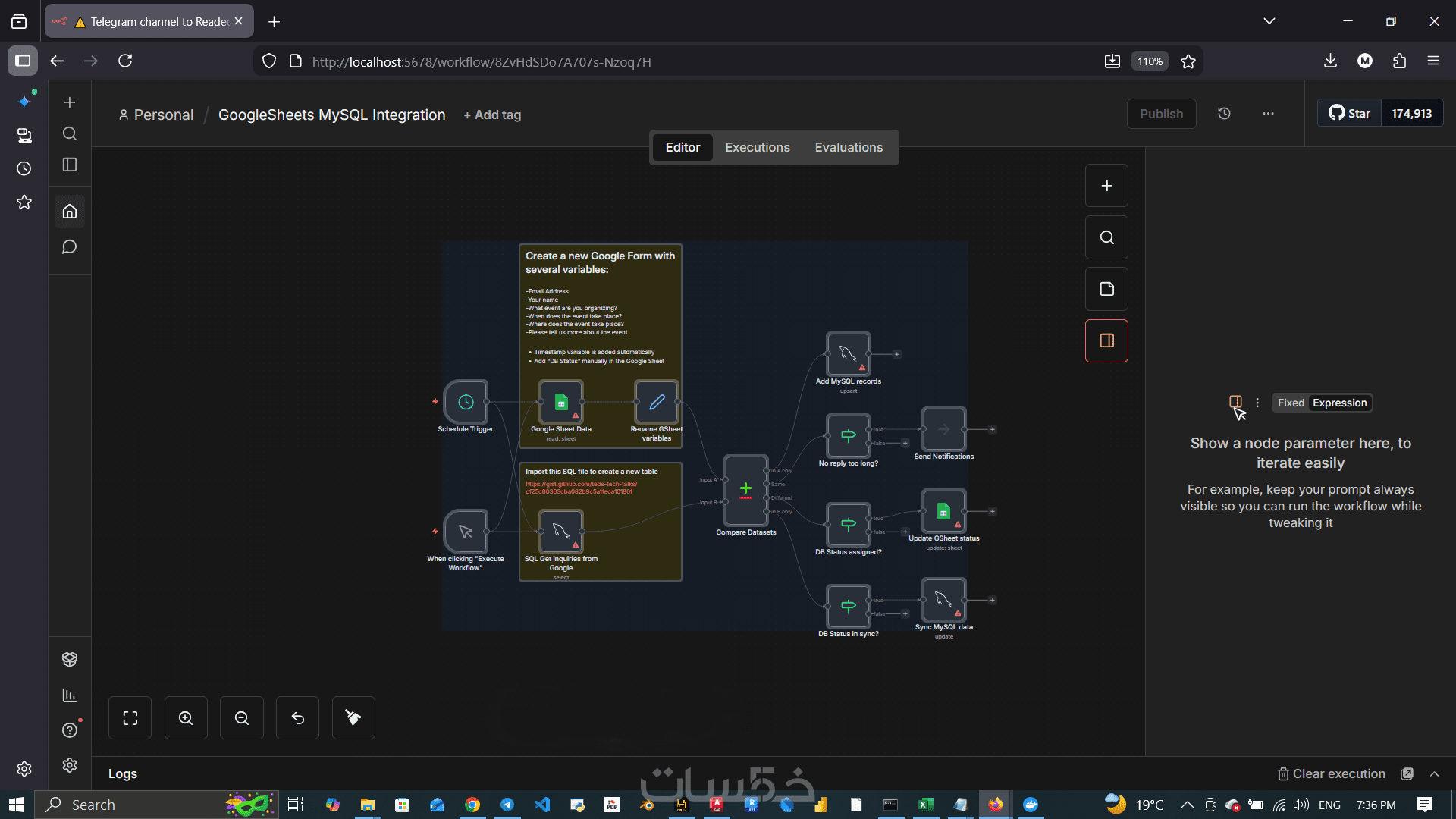Screen dimensions: 1456x819
Task: Open the Add MySQL records node
Action: coord(848,353)
